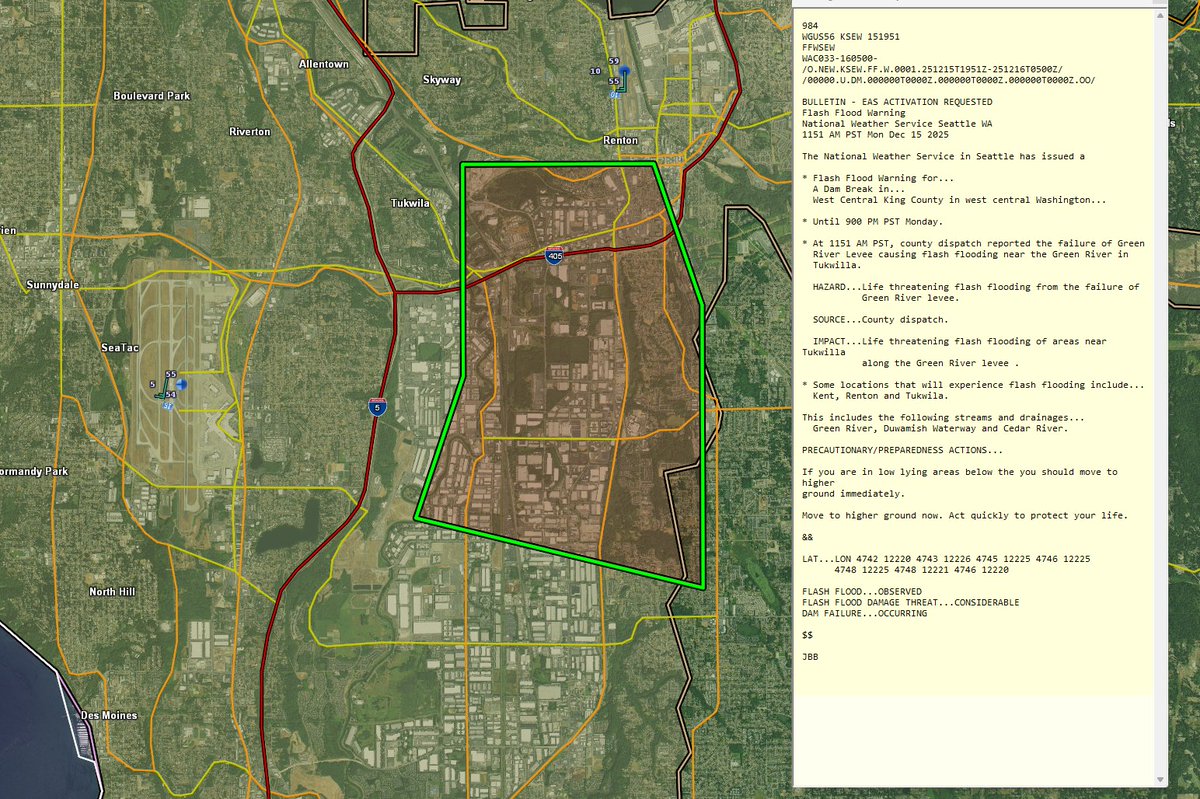This screenshot has height=799, width=1200.
Task: Click the Des Moines place label
Action: coord(110,716)
